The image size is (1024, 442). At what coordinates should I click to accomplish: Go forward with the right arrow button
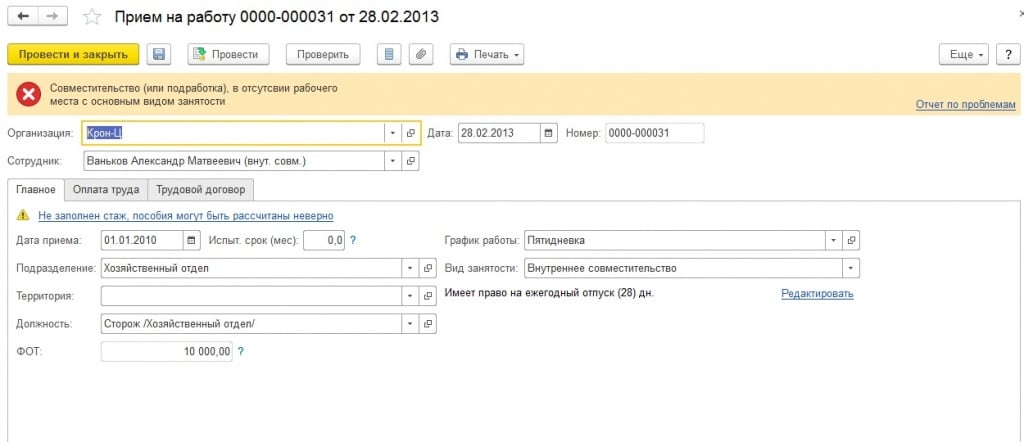coord(54,17)
